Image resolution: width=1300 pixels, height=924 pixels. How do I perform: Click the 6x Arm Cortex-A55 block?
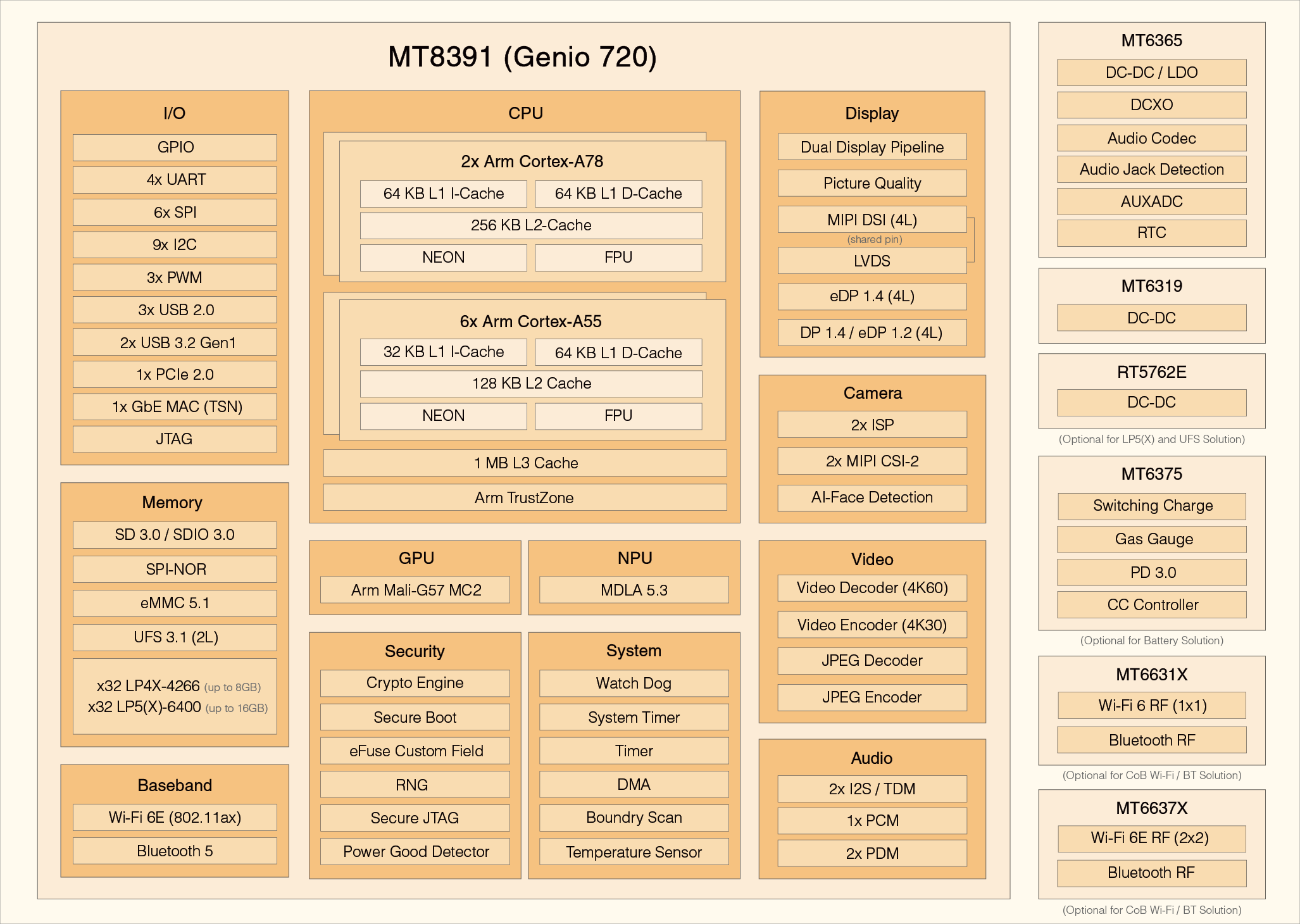click(x=530, y=321)
